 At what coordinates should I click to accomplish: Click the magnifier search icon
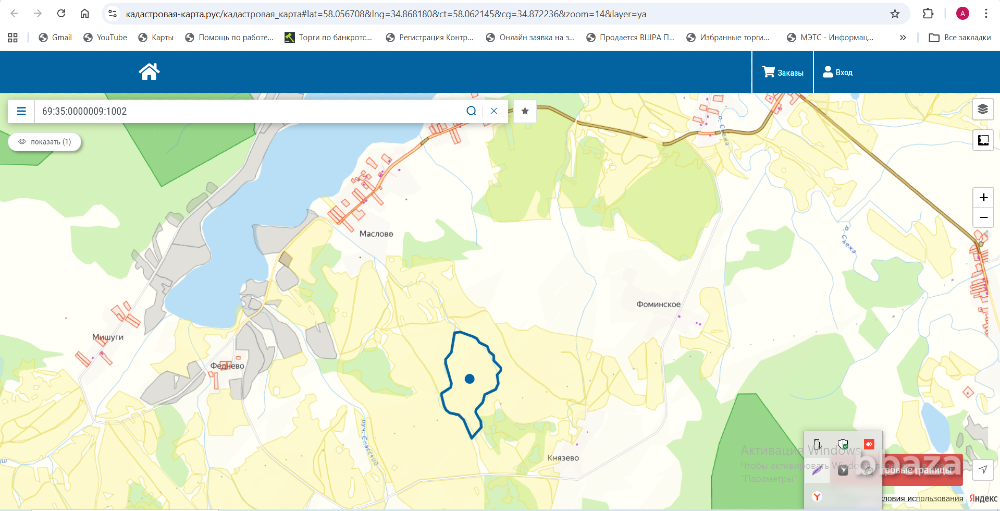[x=471, y=111]
